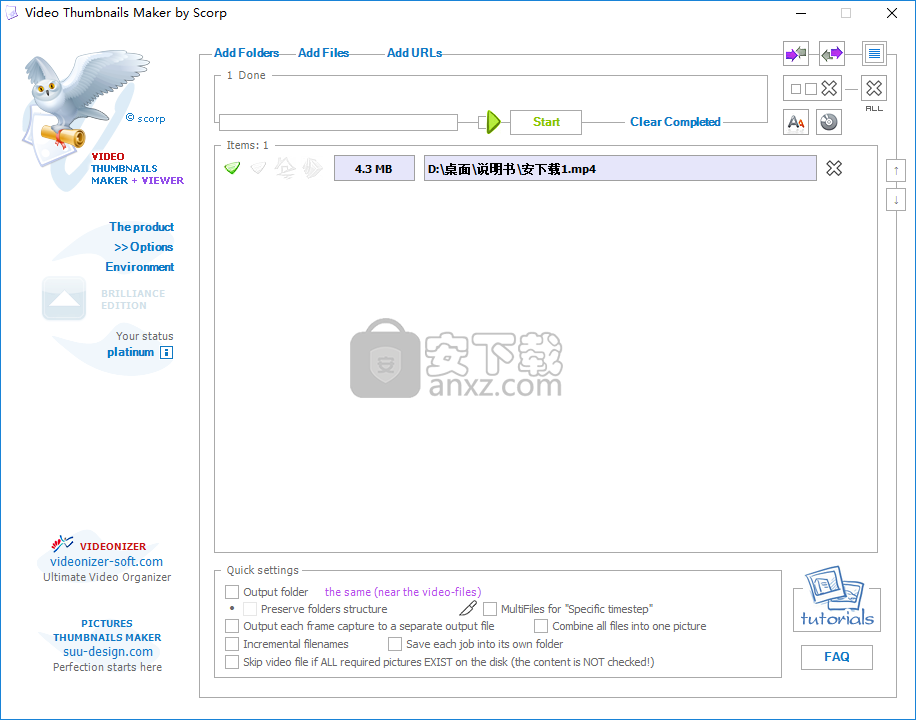Open the Environment section
The width and height of the screenshot is (916, 720).
(x=140, y=266)
